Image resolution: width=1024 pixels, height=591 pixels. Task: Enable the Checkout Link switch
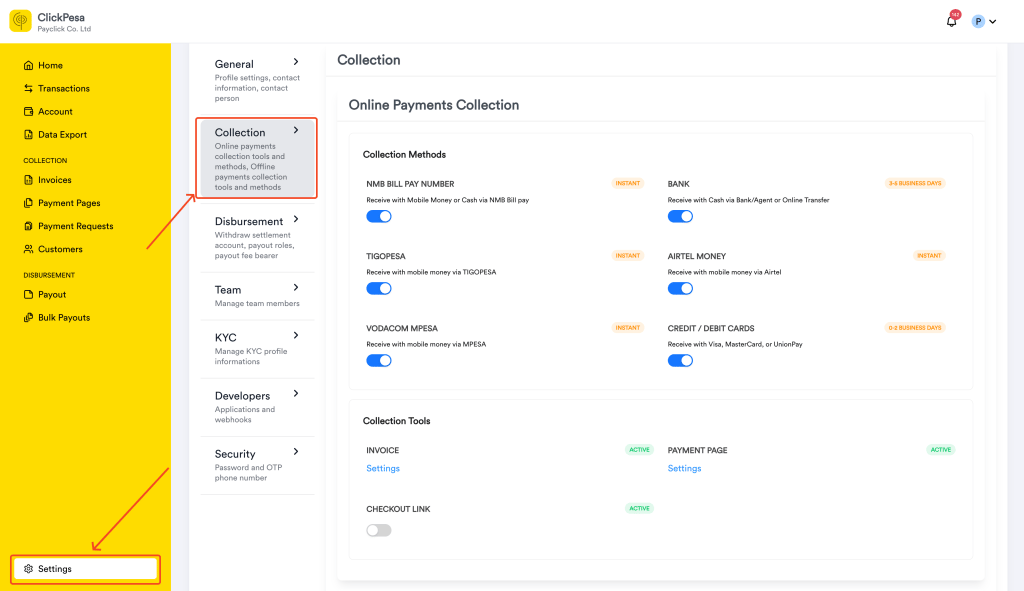coord(379,530)
